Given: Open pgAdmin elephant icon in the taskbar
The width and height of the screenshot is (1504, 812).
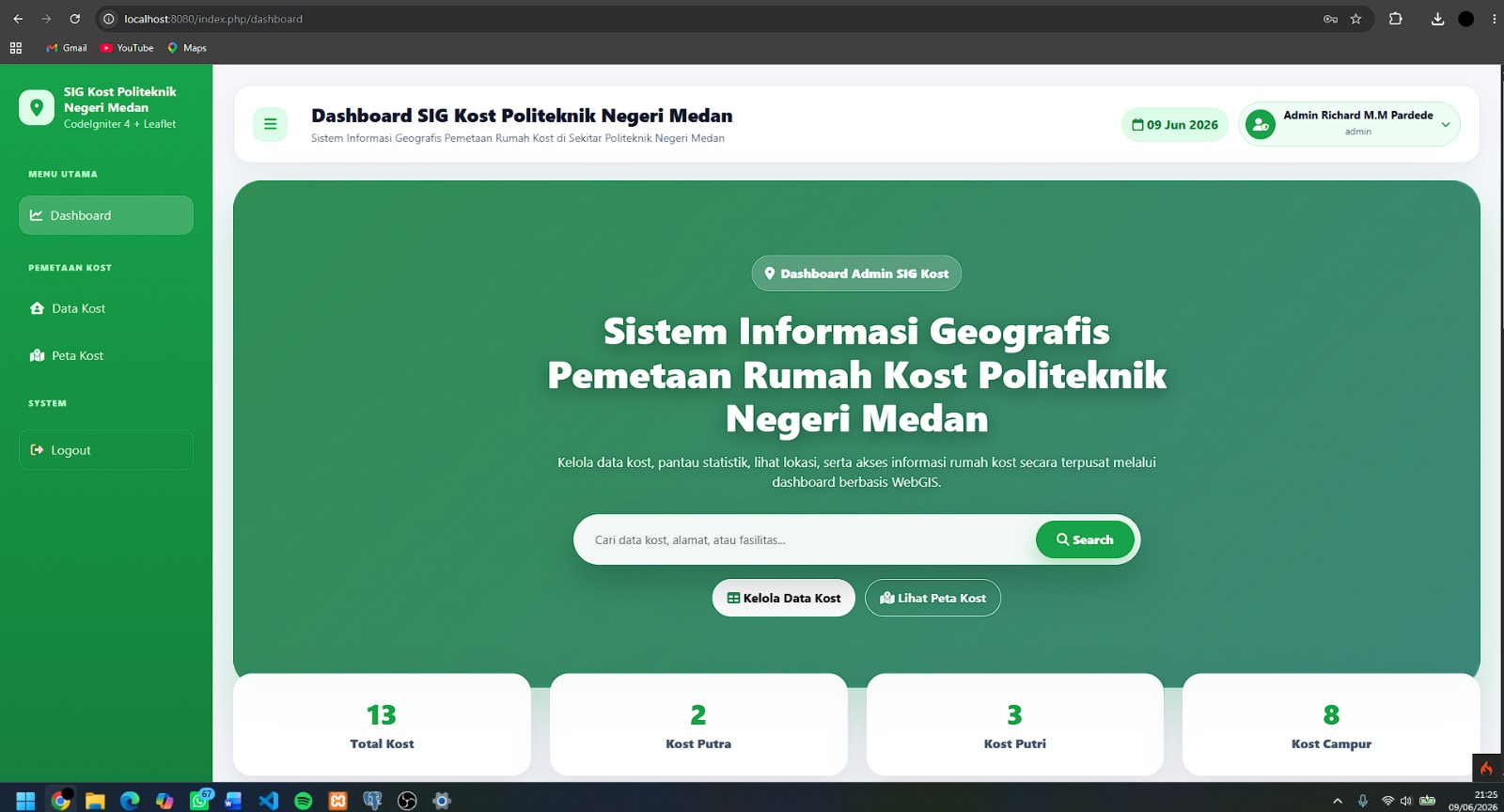Looking at the screenshot, I should click(373, 801).
